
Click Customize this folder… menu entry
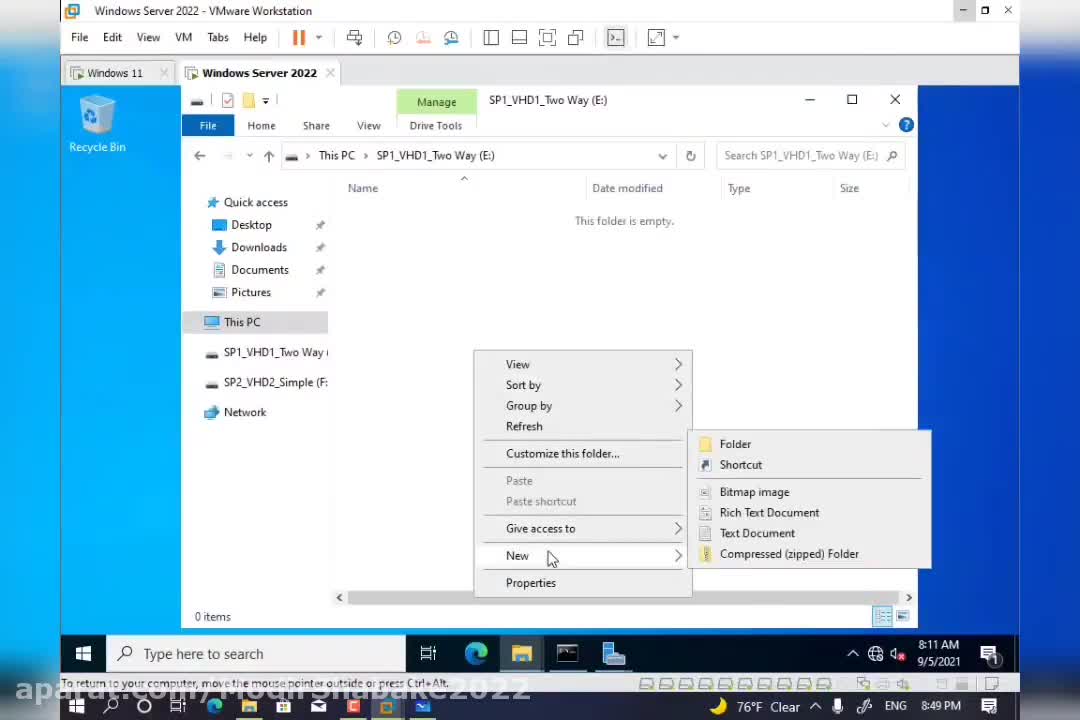pyautogui.click(x=562, y=454)
